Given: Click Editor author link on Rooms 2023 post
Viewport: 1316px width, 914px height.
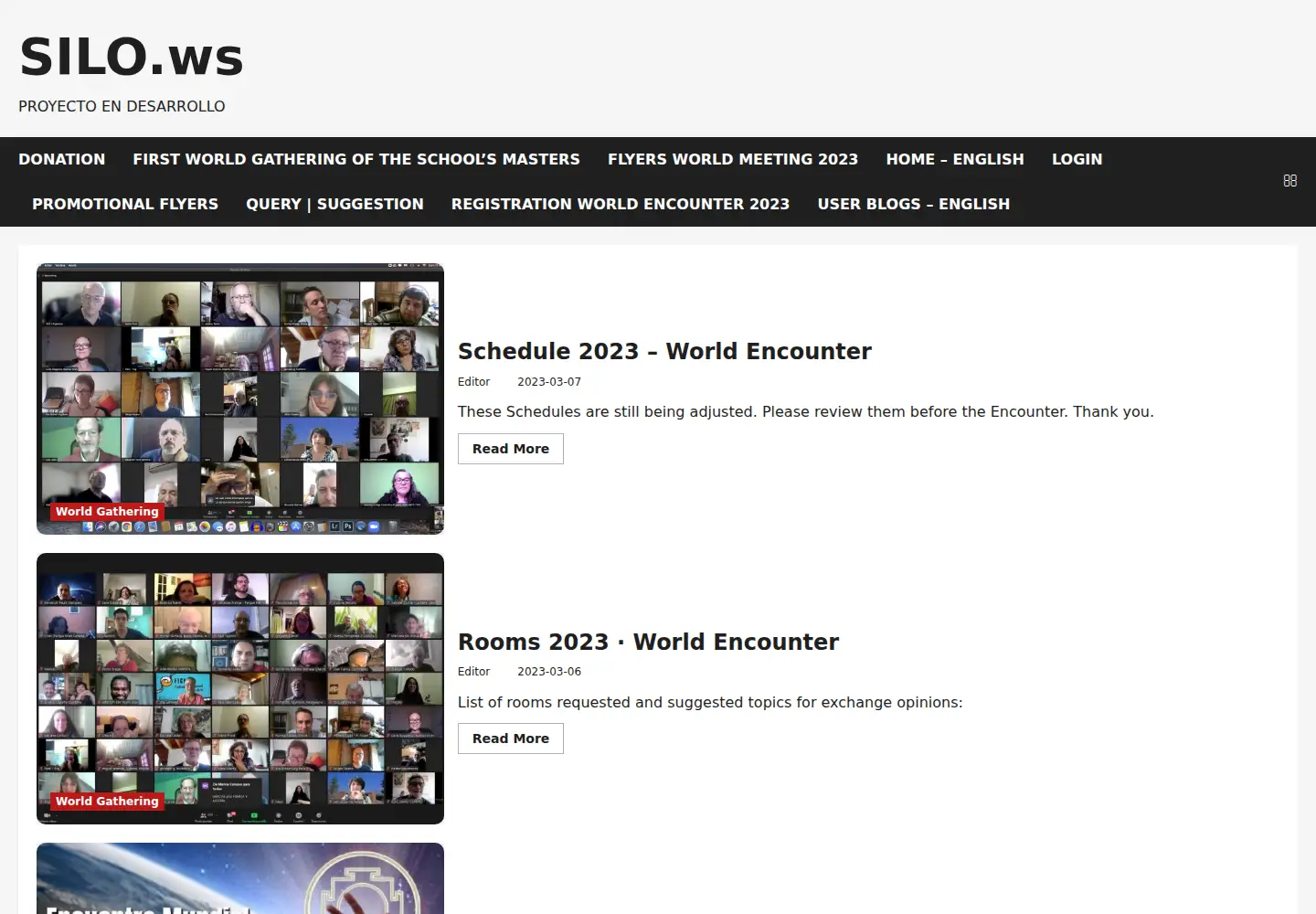Looking at the screenshot, I should tap(473, 672).
